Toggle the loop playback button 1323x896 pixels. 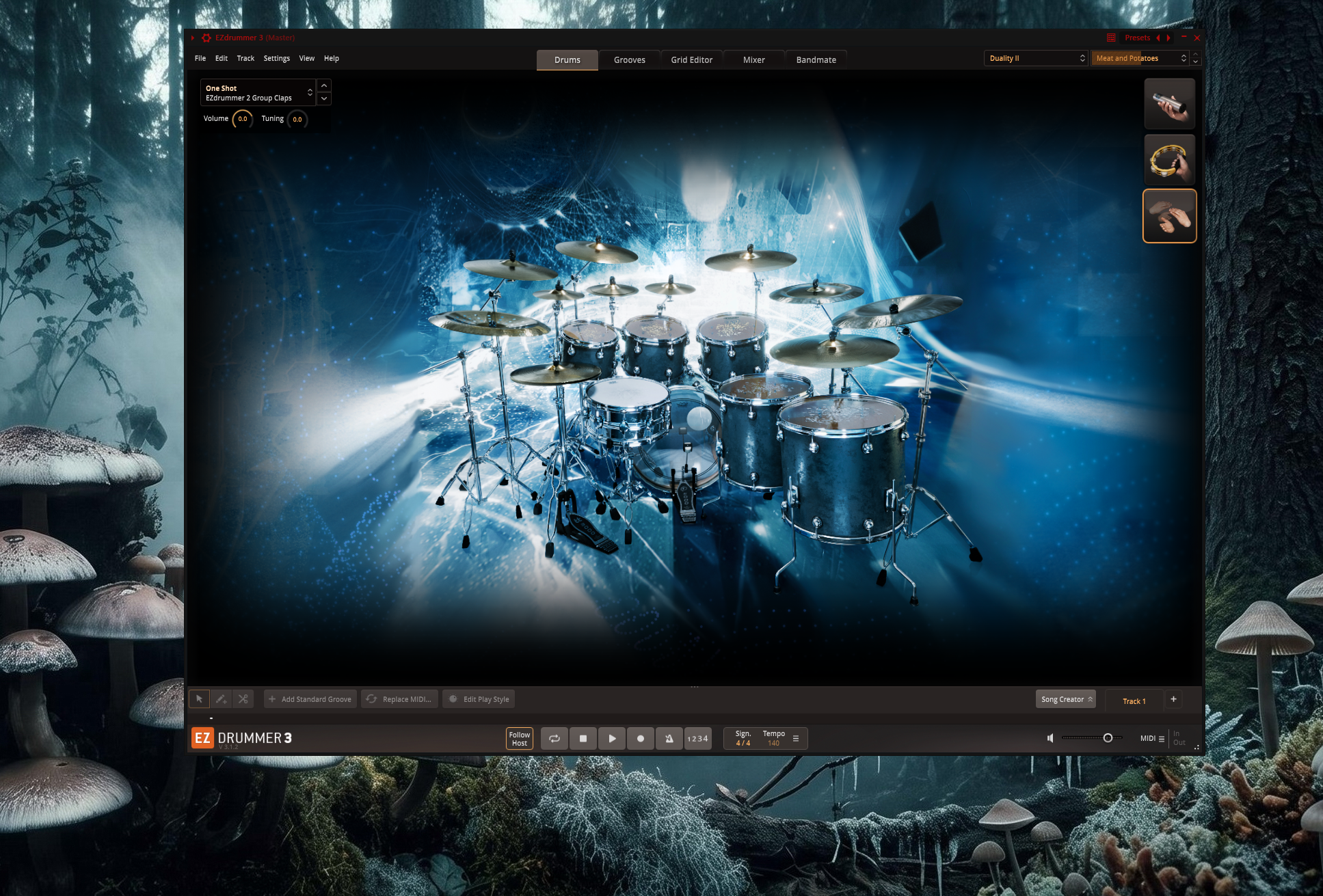click(554, 738)
